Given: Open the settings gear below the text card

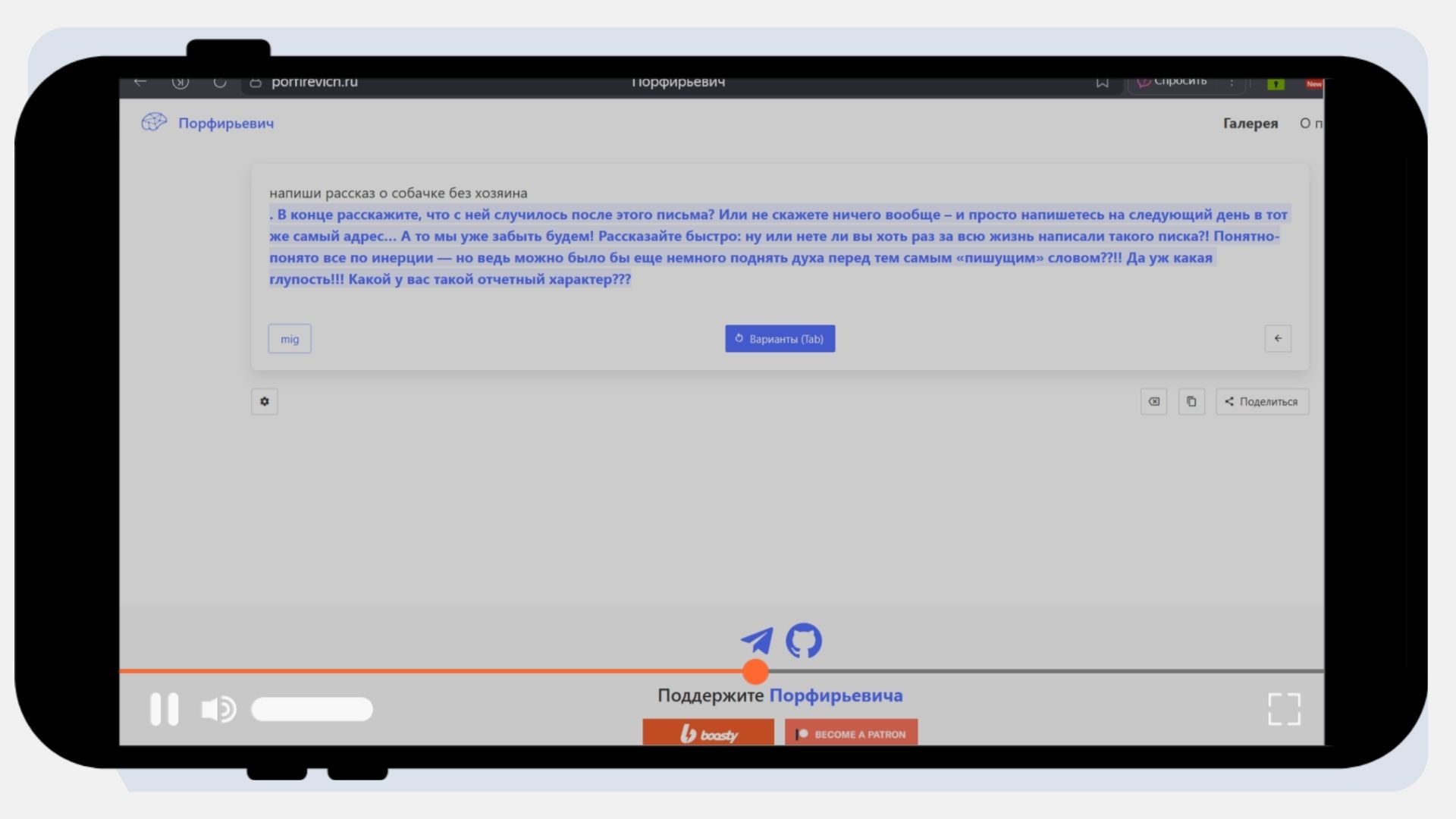Looking at the screenshot, I should click(x=265, y=401).
